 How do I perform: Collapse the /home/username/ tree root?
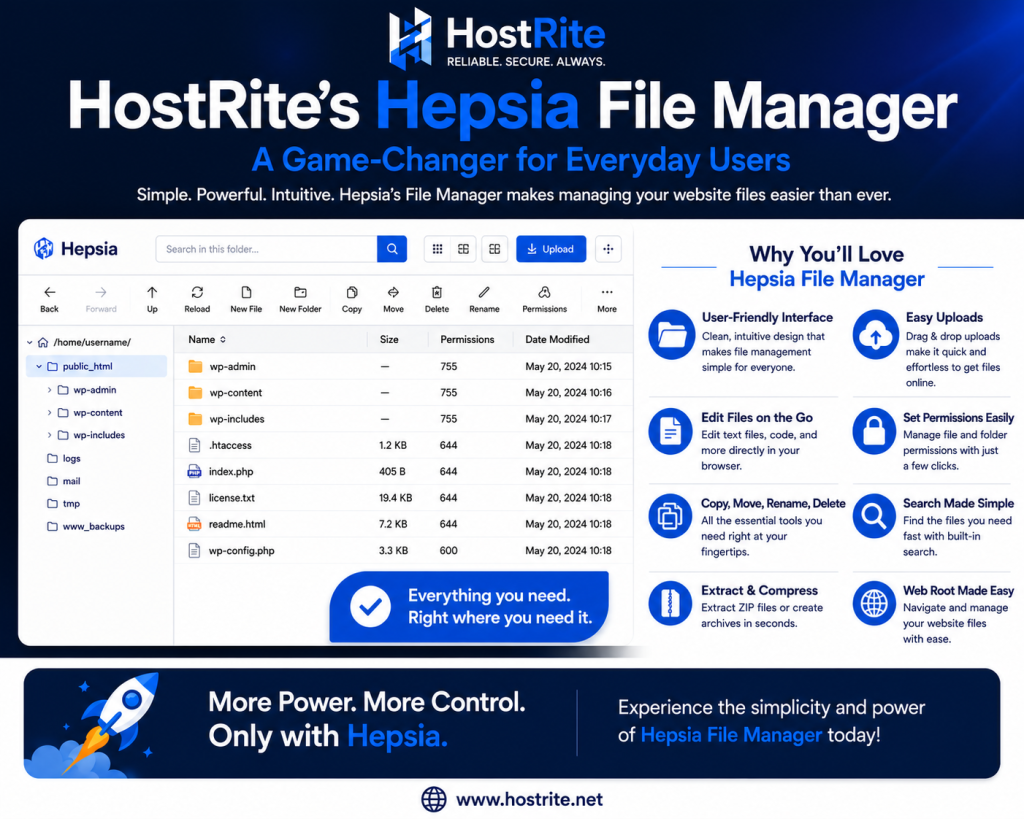pos(29,342)
